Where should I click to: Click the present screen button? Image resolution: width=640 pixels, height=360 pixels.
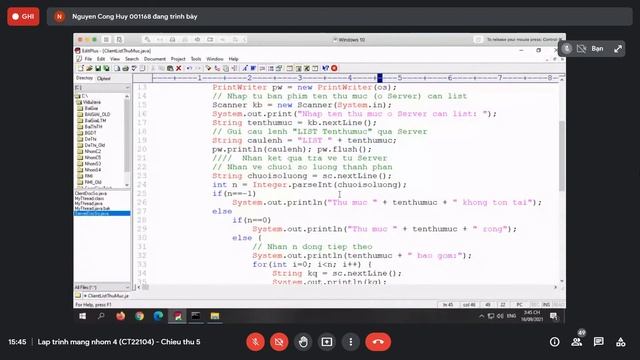point(327,342)
